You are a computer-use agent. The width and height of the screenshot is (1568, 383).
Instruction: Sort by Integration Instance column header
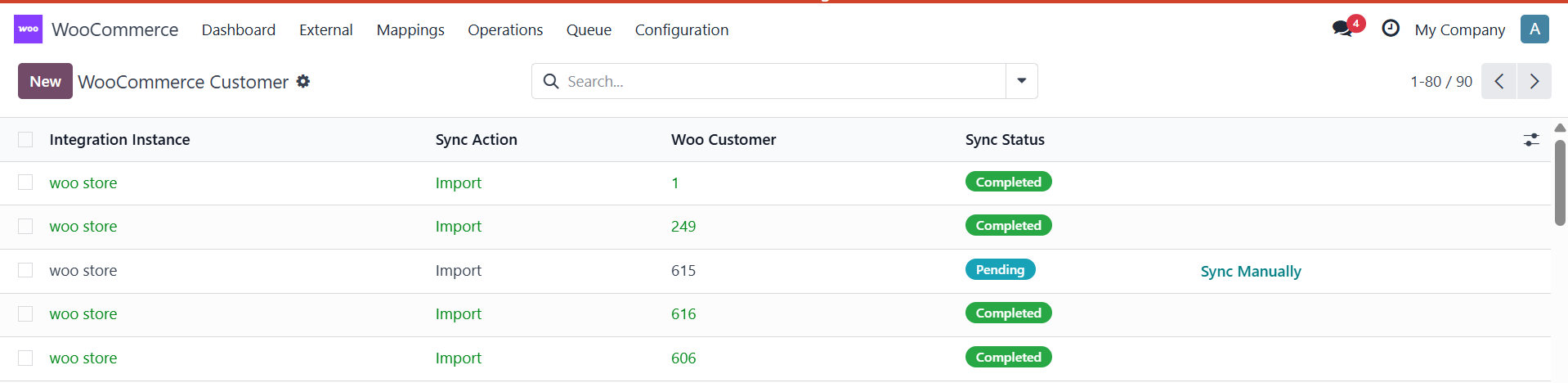point(119,139)
